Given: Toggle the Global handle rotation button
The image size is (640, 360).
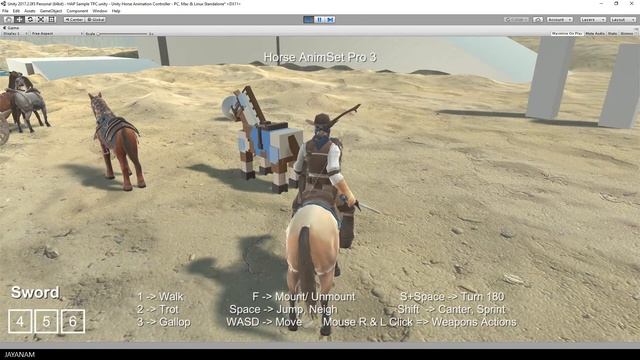Looking at the screenshot, I should coord(96,19).
